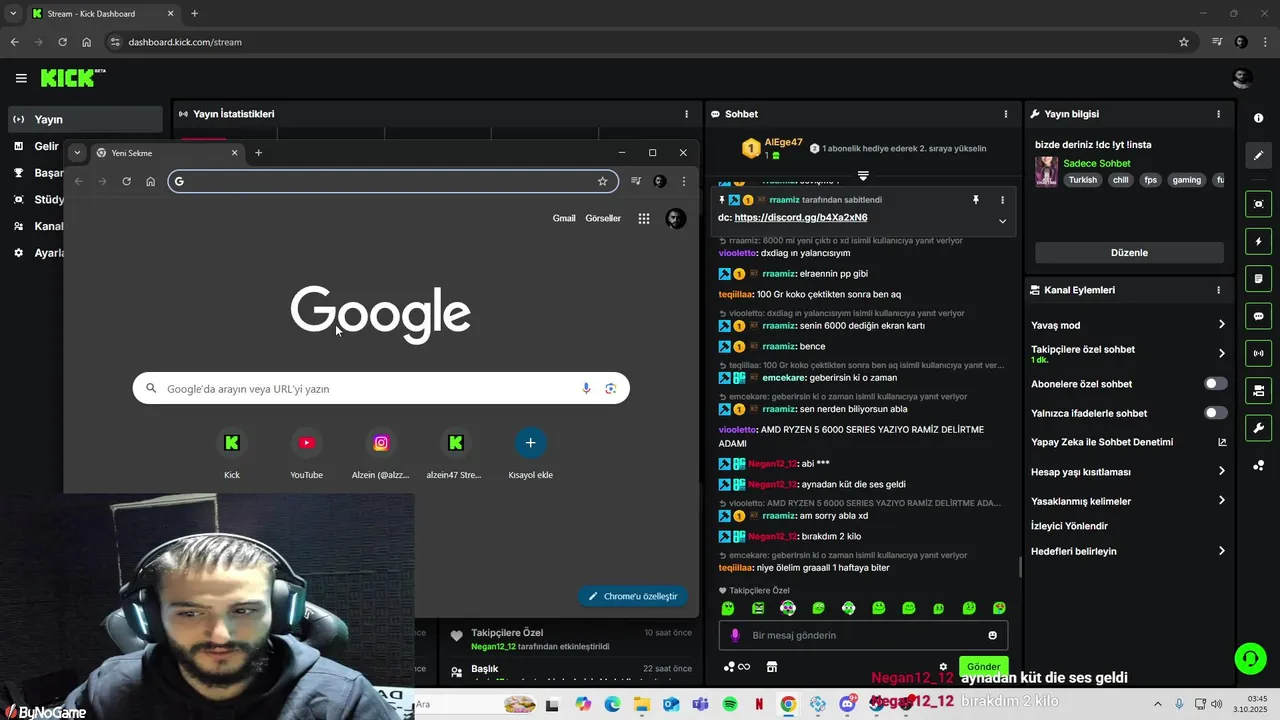Click the Düzenle button
This screenshot has height=720, width=1280.
point(1129,253)
